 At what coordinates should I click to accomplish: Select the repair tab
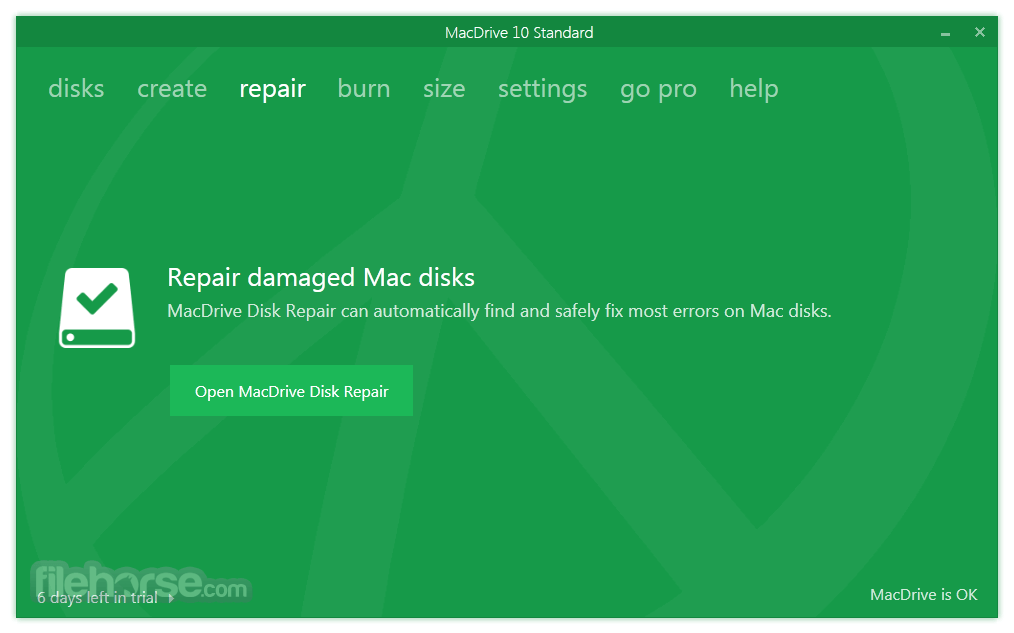click(272, 89)
